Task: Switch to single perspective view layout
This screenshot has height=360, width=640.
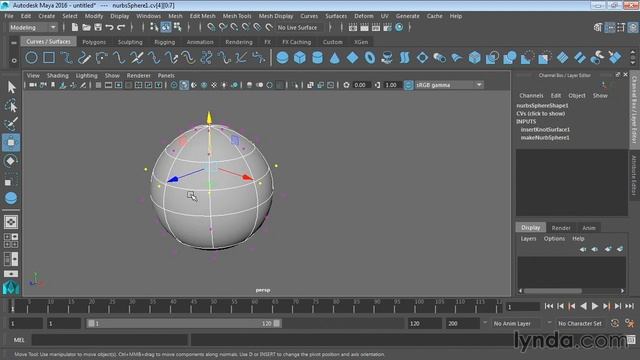Action: click(11, 222)
